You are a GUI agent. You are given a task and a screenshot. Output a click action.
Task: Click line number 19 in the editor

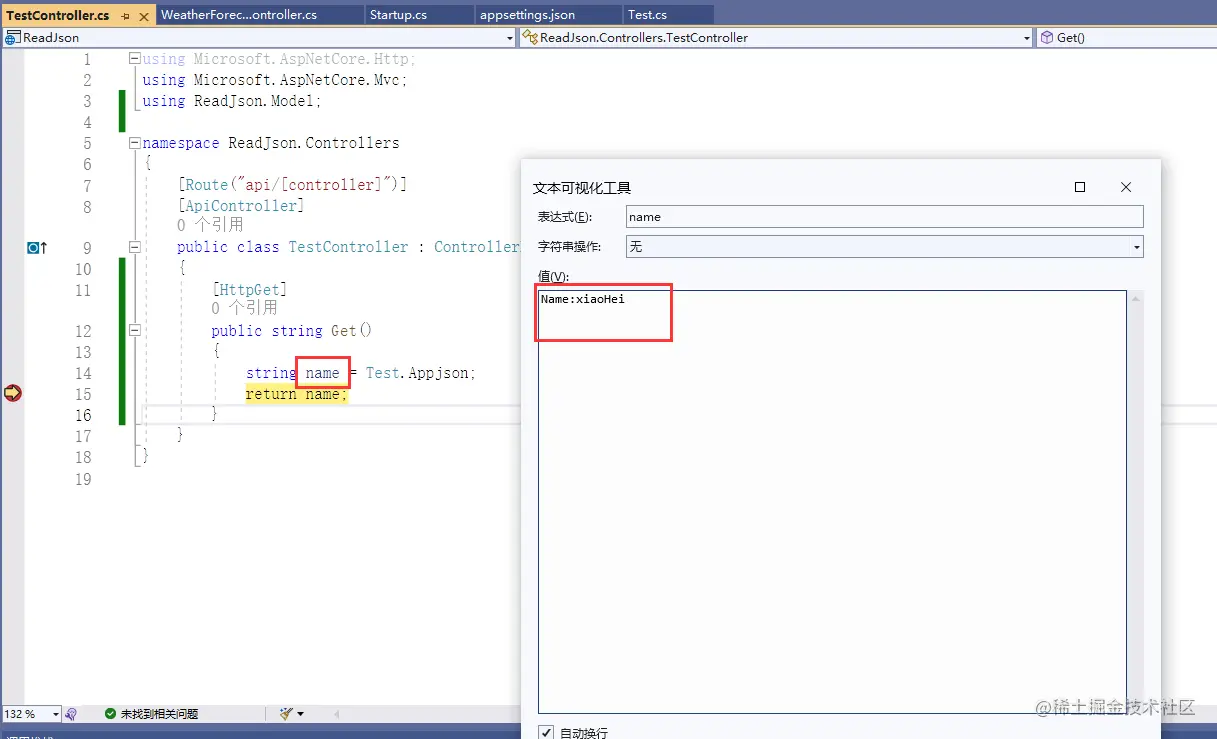point(82,479)
